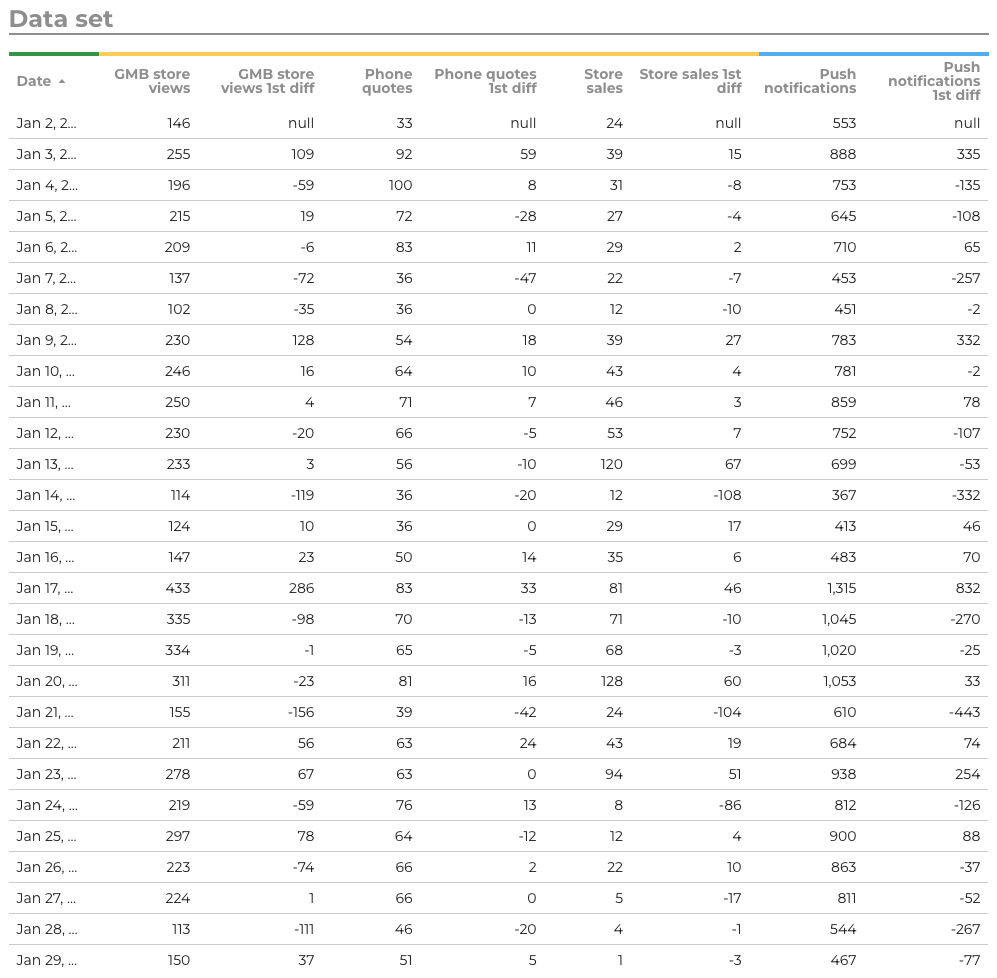Click Phone quotes 1st diff value -42
The image size is (997, 978).
525,712
